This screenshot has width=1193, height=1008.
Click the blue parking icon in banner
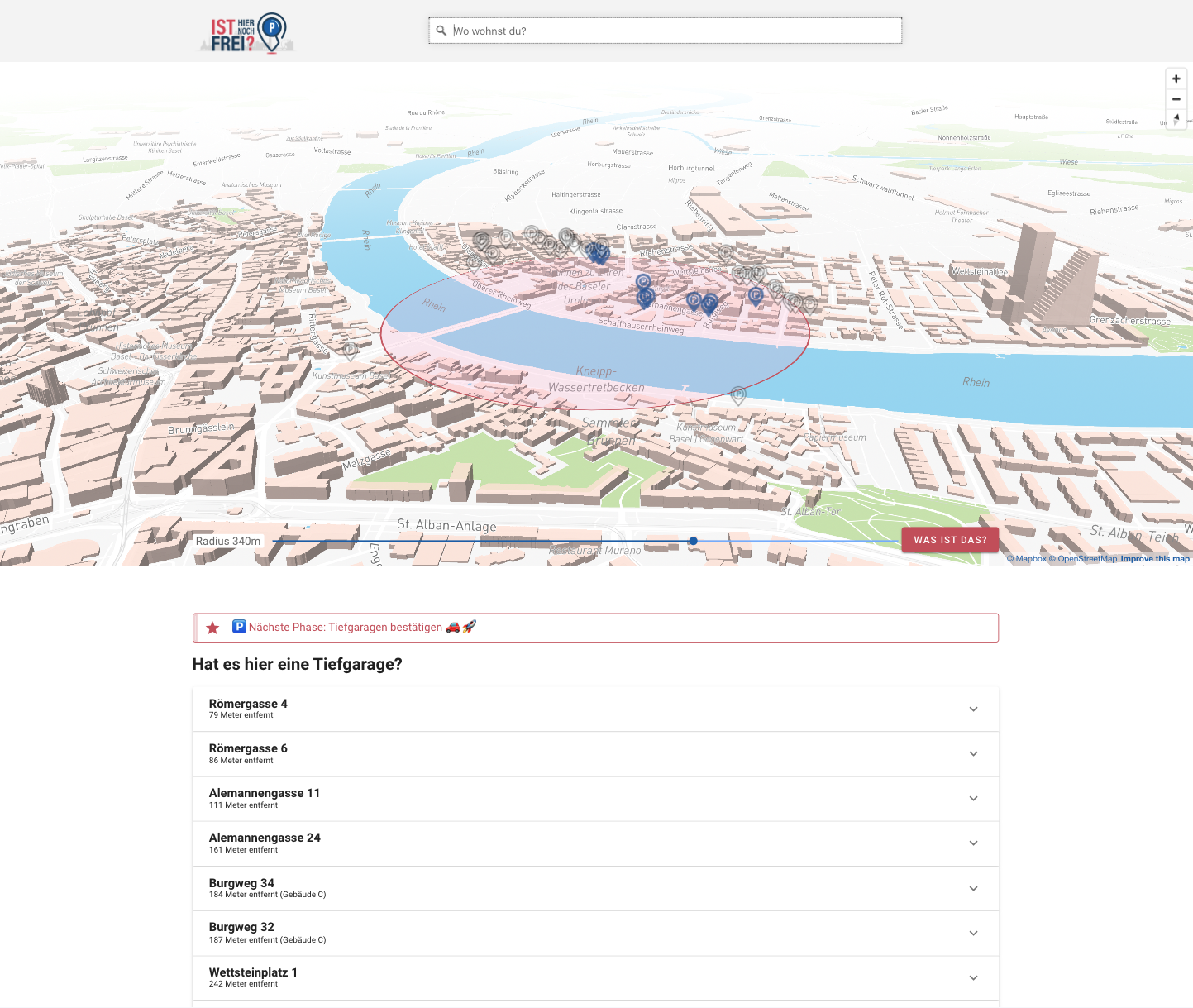point(239,627)
